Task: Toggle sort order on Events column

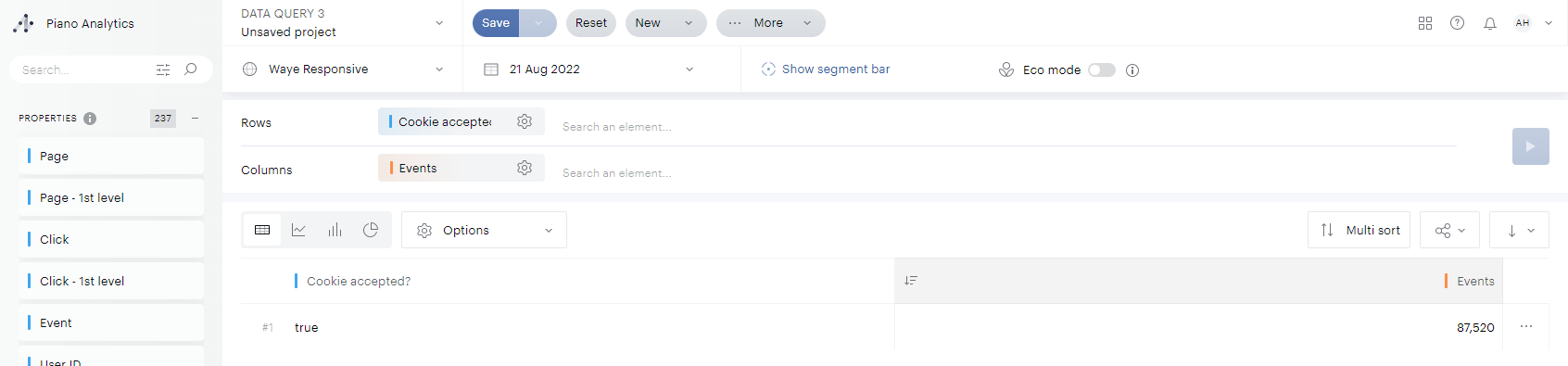Action: (x=911, y=281)
